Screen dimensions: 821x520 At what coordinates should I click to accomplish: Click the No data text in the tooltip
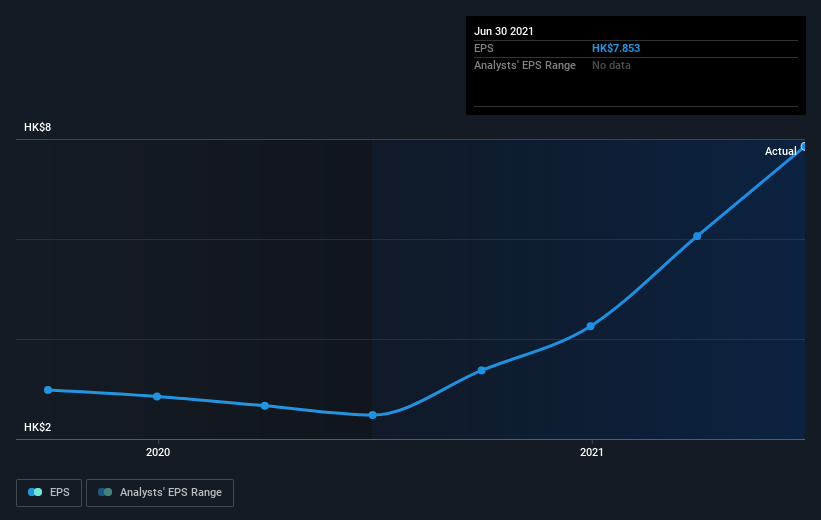(611, 65)
